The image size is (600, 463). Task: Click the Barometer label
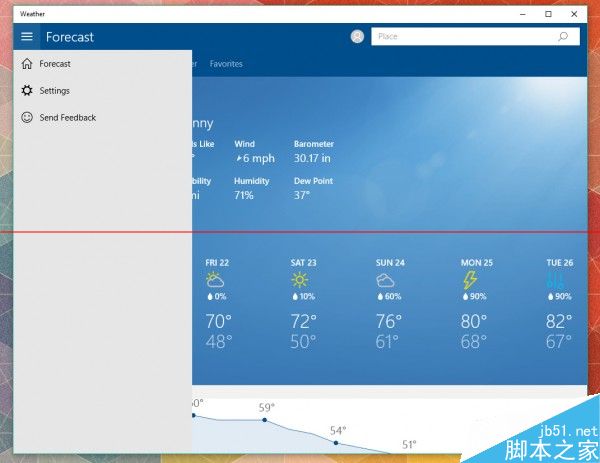314,144
